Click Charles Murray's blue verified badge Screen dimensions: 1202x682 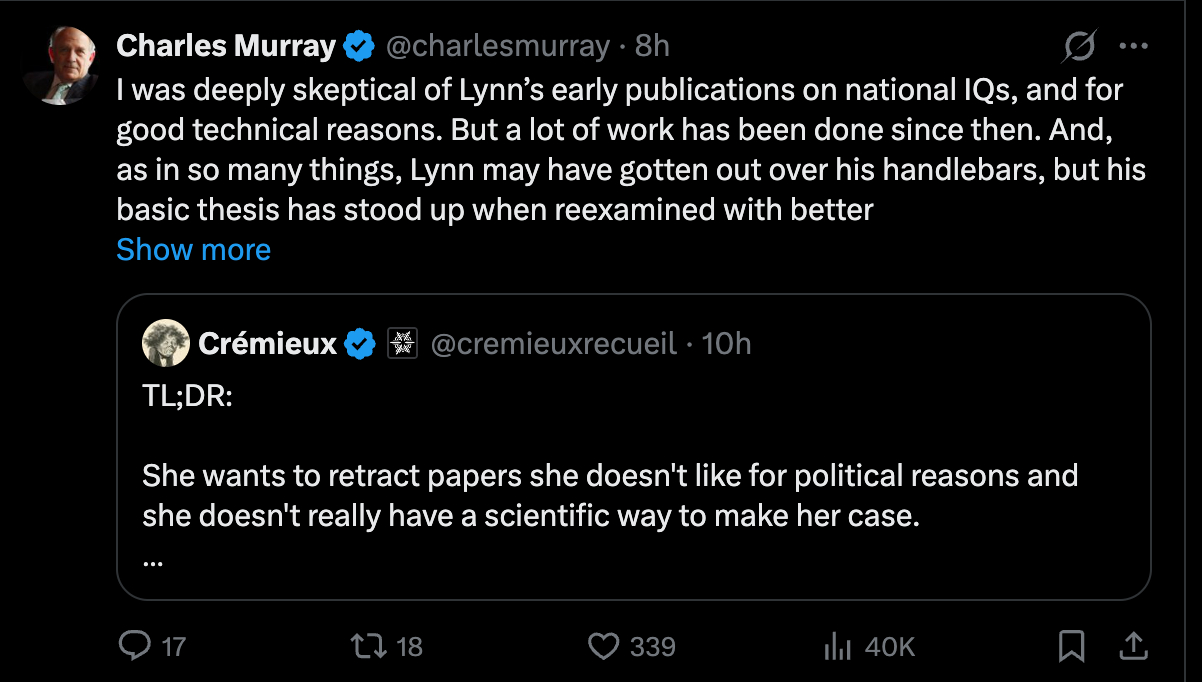coord(360,45)
